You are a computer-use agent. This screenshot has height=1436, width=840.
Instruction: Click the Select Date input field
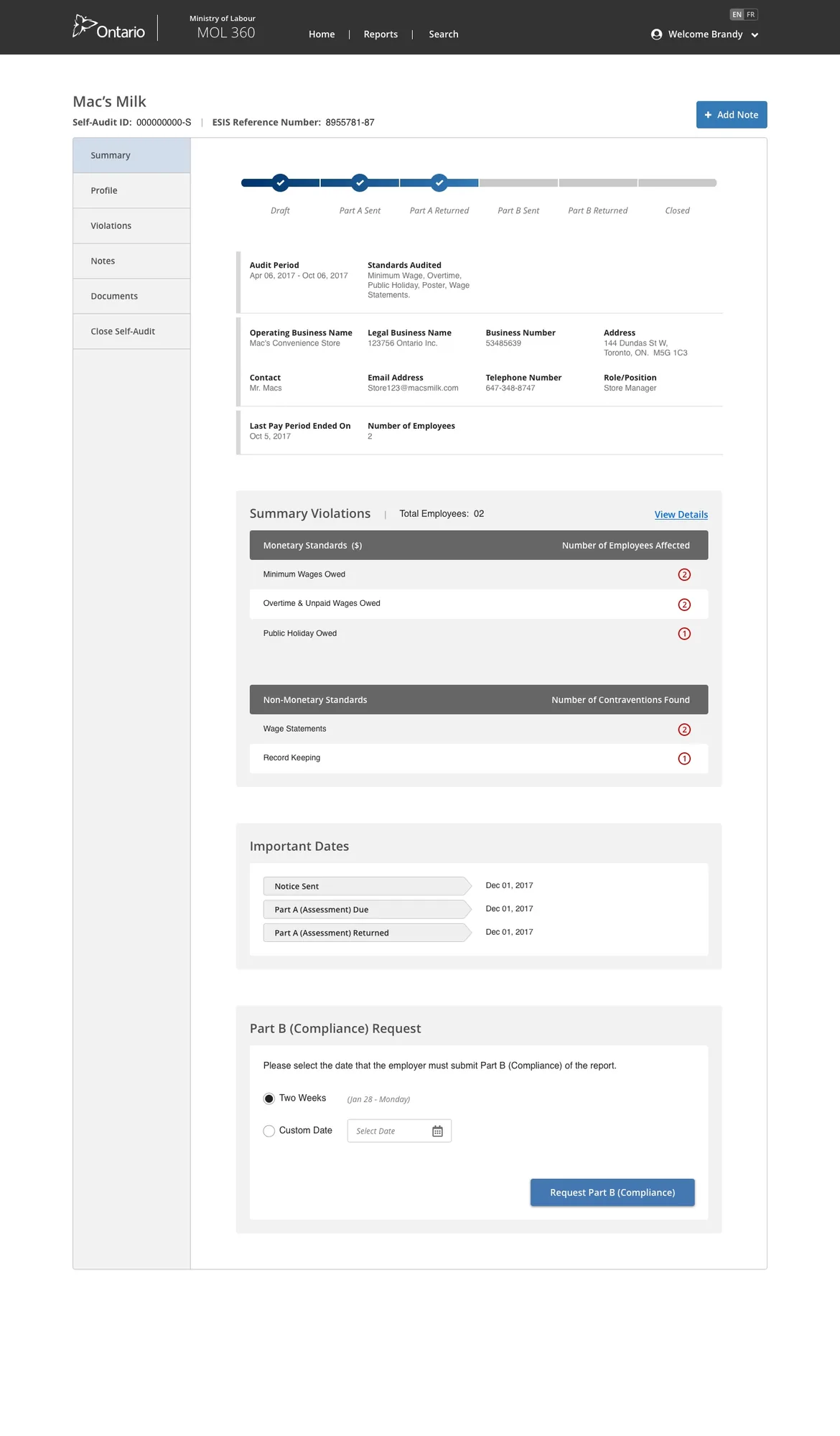click(399, 1131)
